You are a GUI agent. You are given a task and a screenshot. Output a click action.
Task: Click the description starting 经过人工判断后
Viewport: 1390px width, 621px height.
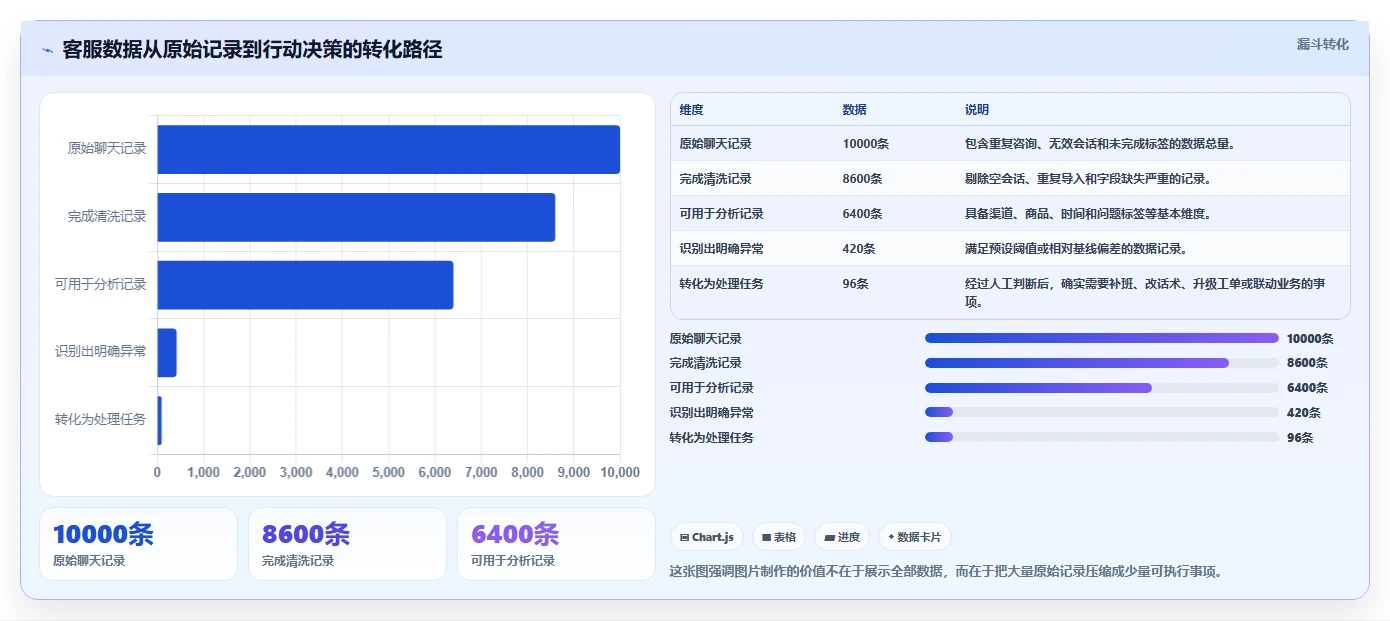click(x=1144, y=293)
